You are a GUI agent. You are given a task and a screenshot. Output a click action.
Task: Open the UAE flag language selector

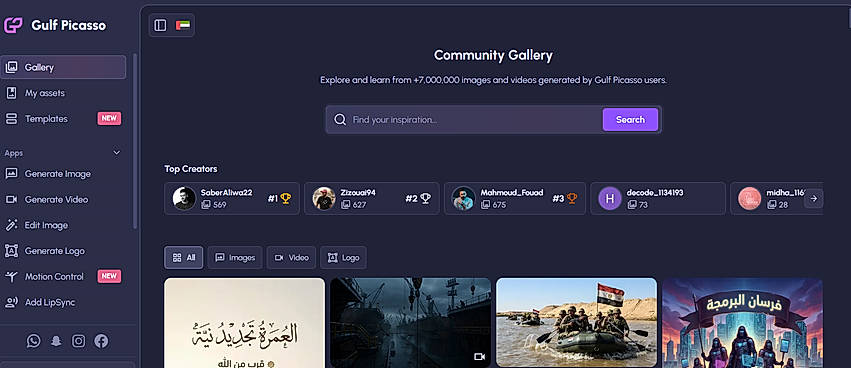[x=183, y=25]
